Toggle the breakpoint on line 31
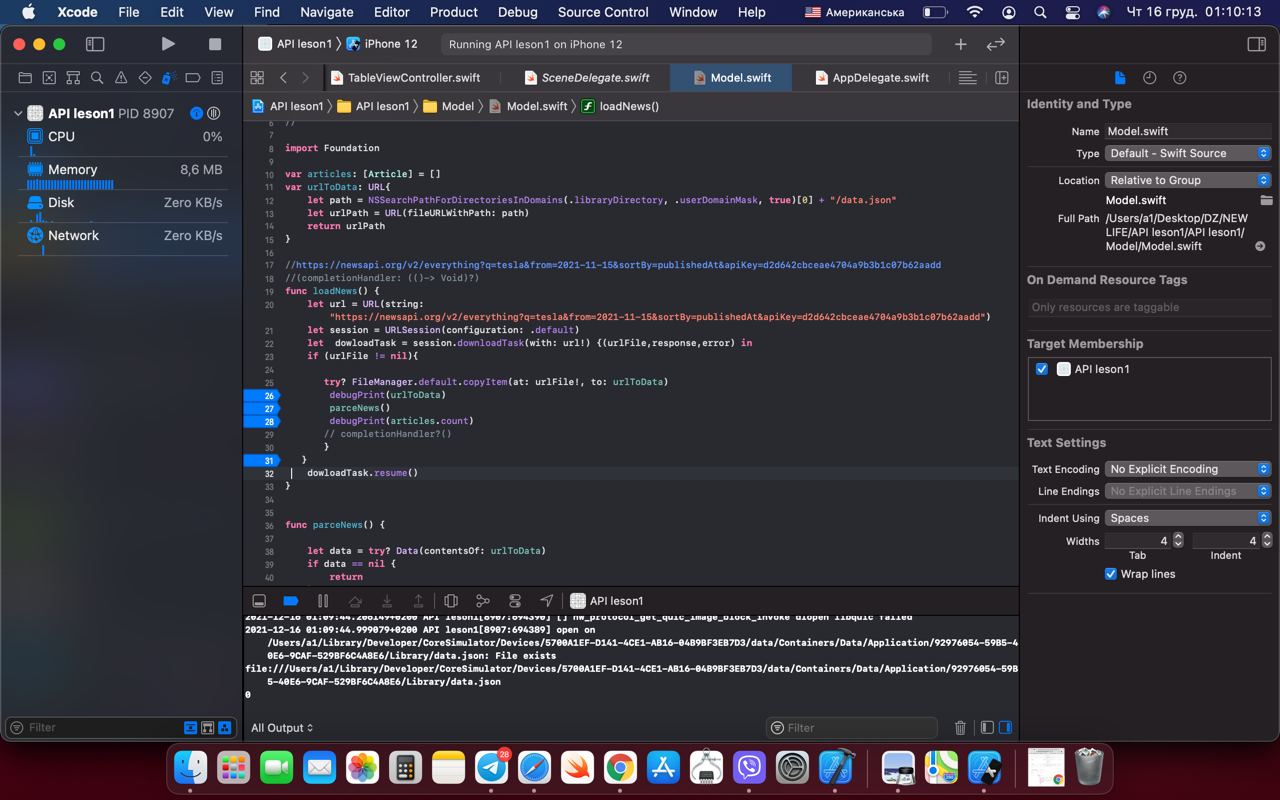The height and width of the screenshot is (800, 1280). tap(262, 460)
